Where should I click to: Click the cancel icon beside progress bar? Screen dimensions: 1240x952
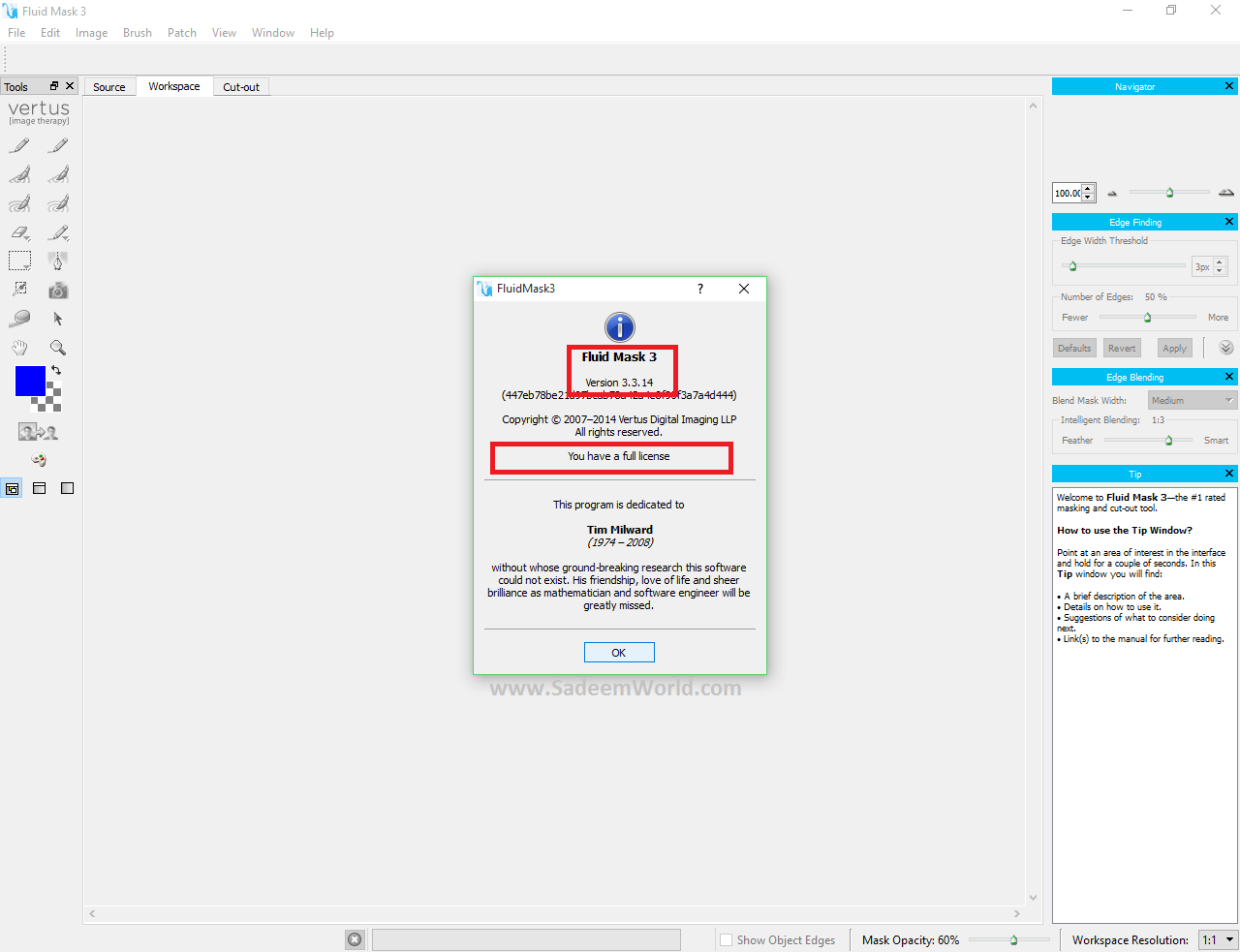(x=355, y=939)
